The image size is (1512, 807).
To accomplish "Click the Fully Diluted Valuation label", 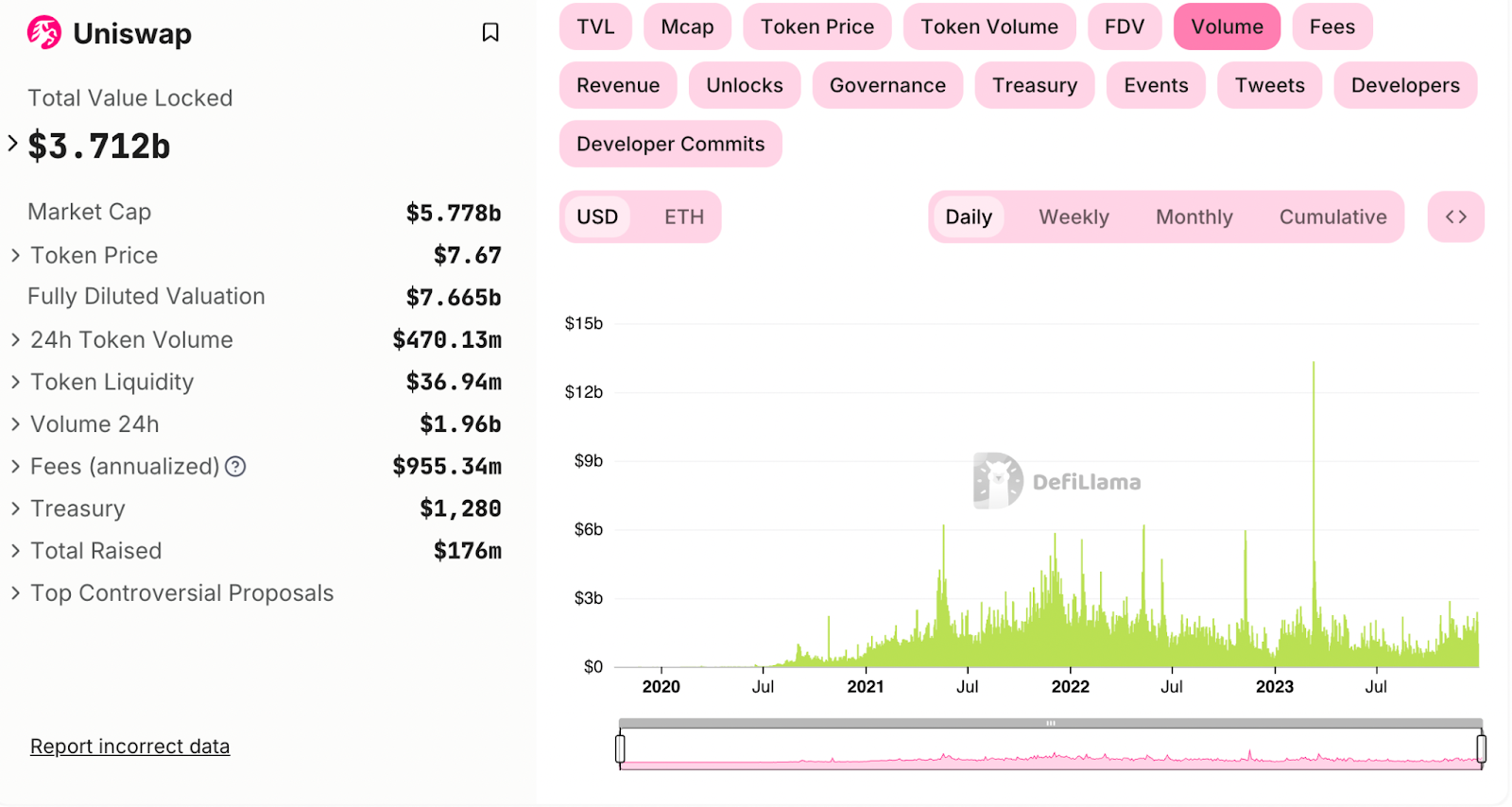I will point(146,297).
